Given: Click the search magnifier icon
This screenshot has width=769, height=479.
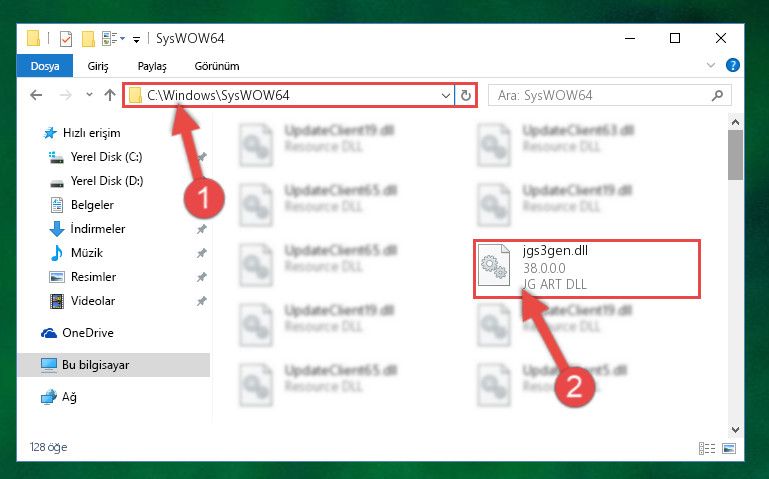Looking at the screenshot, I should [x=717, y=95].
